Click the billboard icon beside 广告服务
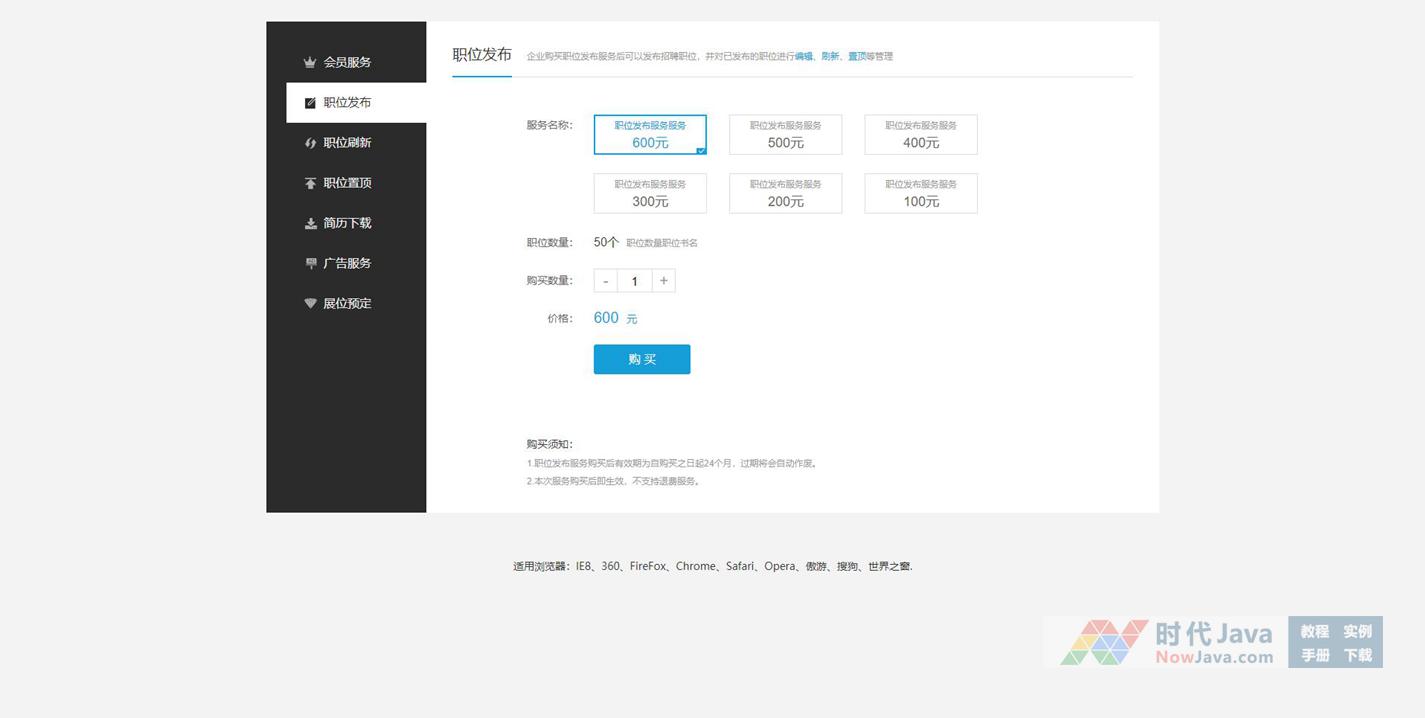Screen dimensions: 1425x718 click(310, 263)
